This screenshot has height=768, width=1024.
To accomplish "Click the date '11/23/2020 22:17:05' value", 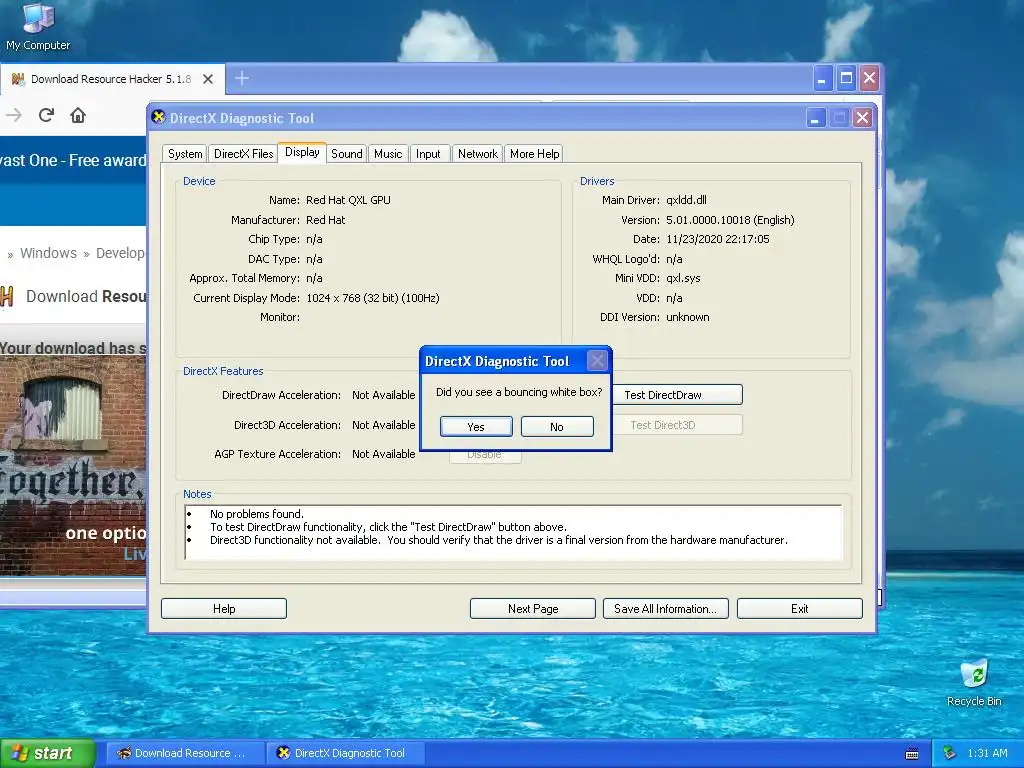I will pyautogui.click(x=718, y=239).
